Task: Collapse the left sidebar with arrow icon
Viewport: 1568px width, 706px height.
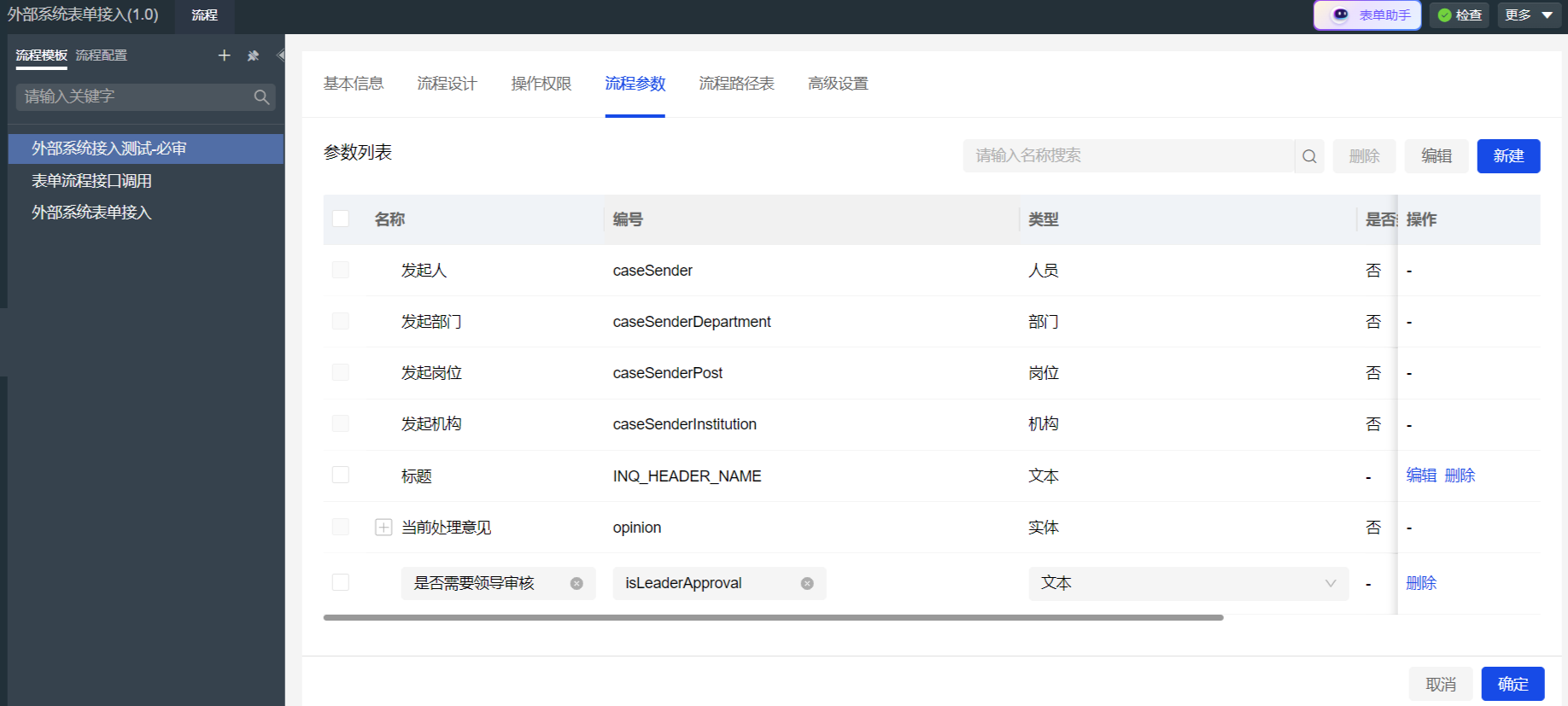Action: point(280,55)
